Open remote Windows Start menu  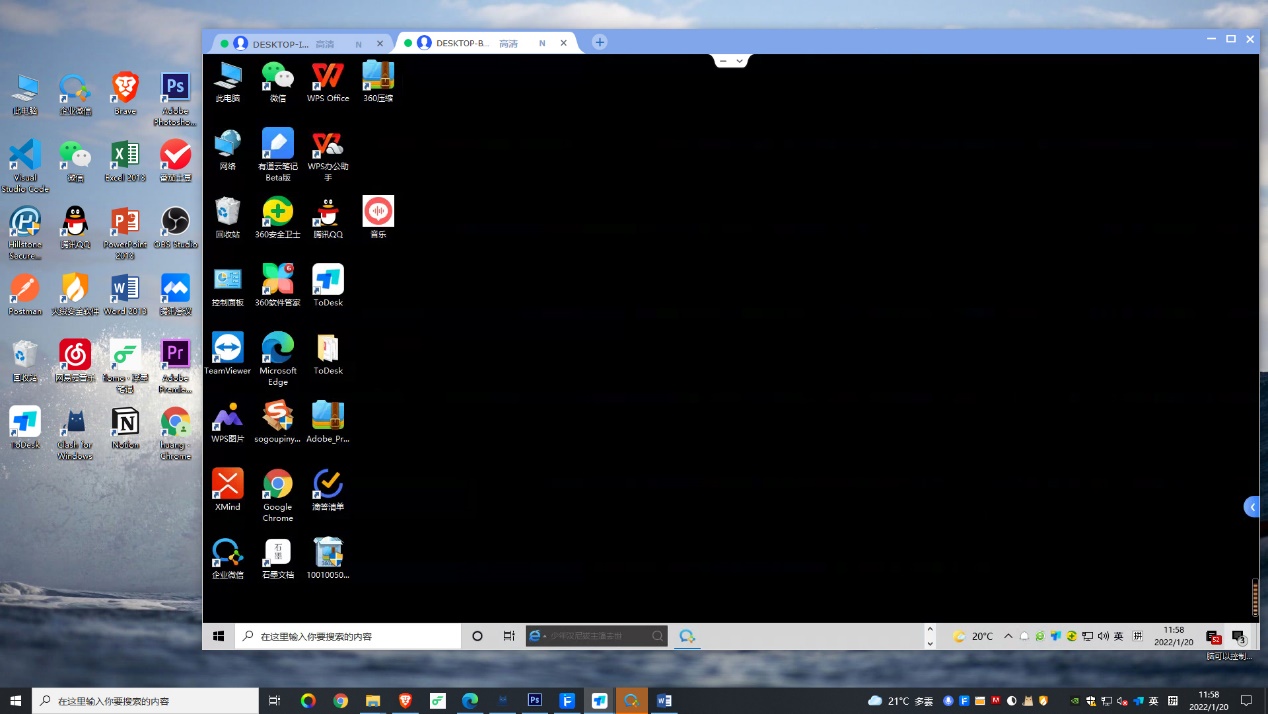click(x=219, y=636)
